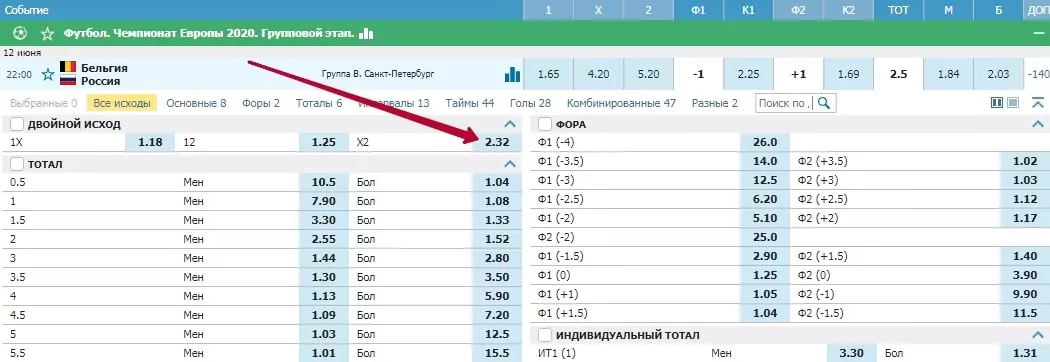Collapse the ИНДИВИДУАЛЬНЫЙ ТОТАЛ section
Viewport: 1050px width, 362px height.
1038,335
